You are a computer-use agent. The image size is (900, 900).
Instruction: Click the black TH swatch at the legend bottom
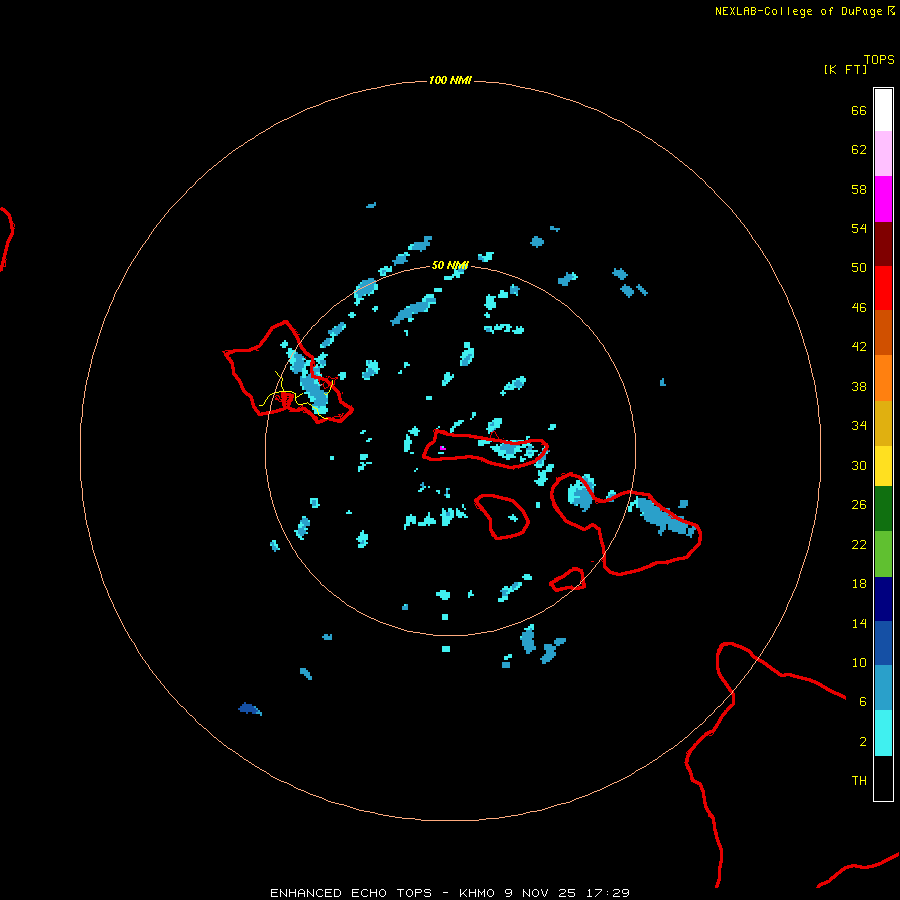point(883,778)
